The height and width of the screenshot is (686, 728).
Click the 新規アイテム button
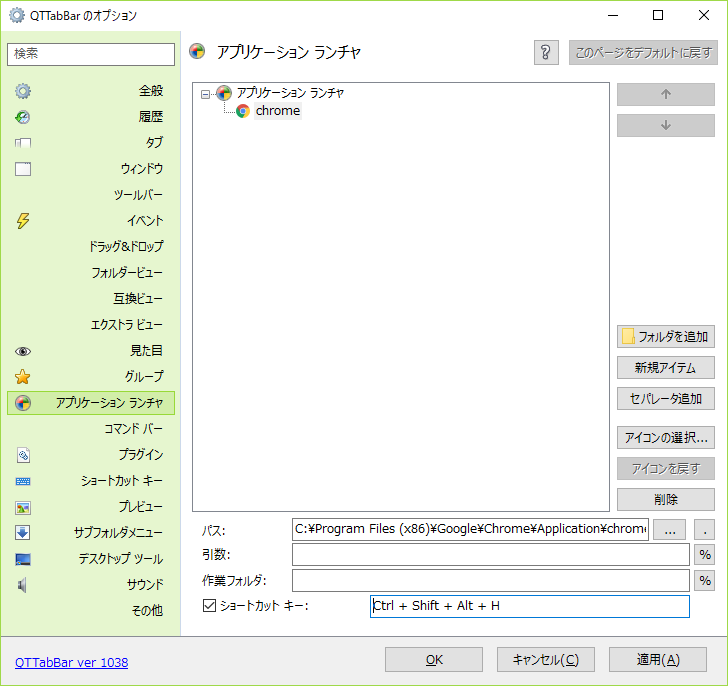point(665,368)
